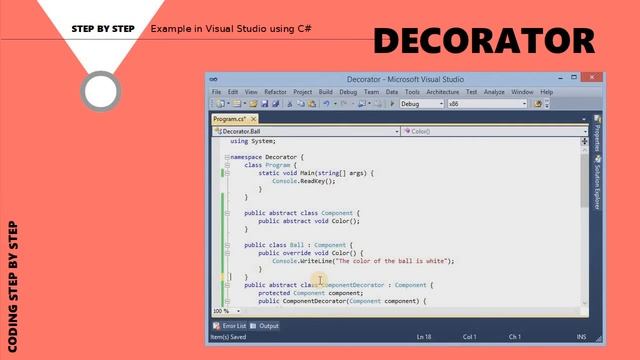Expand the Properties side panel tab
Image resolution: width=640 pixels, height=360 pixels.
[x=597, y=133]
